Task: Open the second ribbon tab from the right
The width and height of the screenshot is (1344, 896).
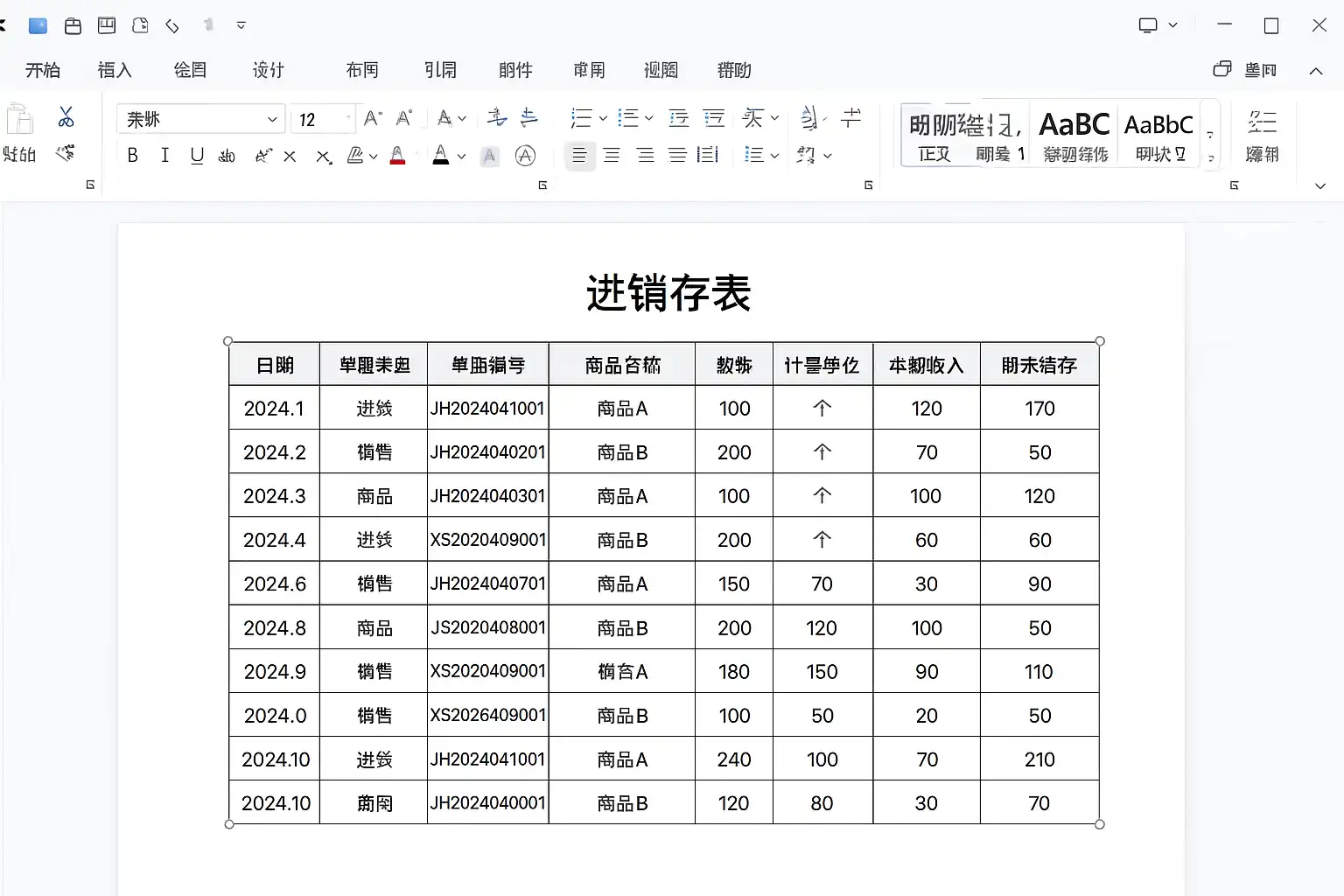Action: point(661,70)
